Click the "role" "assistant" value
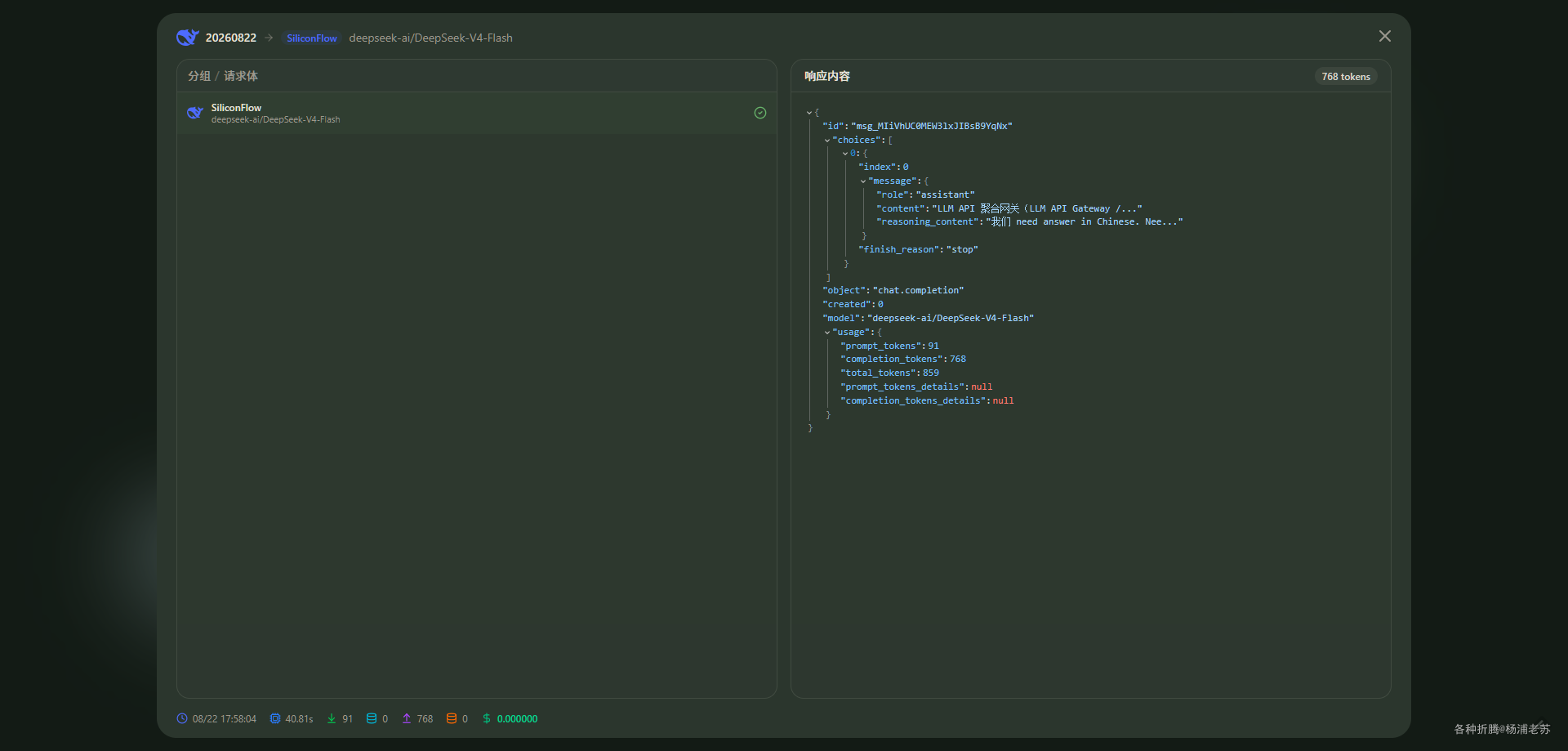 coord(945,194)
